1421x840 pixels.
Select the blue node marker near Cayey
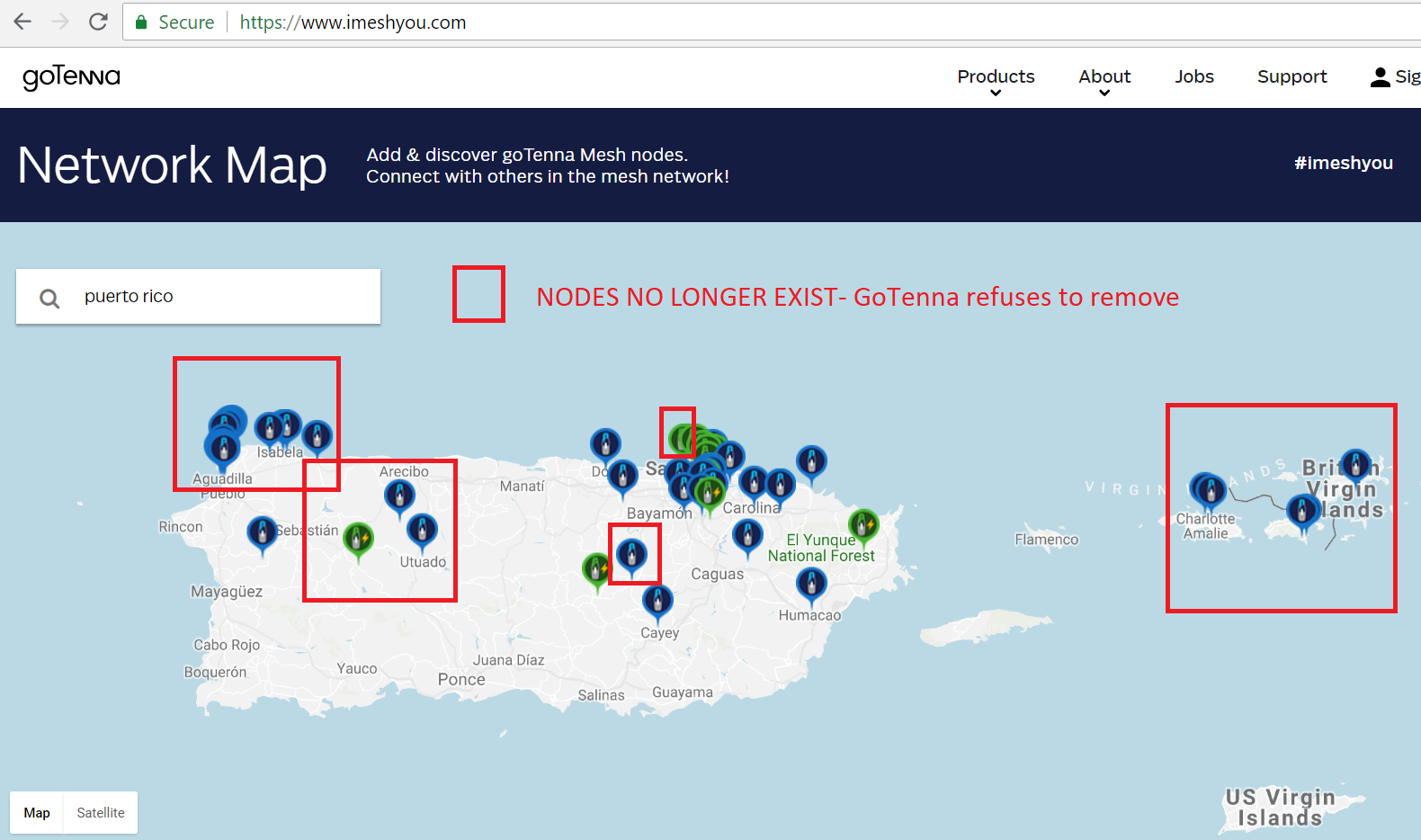click(657, 601)
